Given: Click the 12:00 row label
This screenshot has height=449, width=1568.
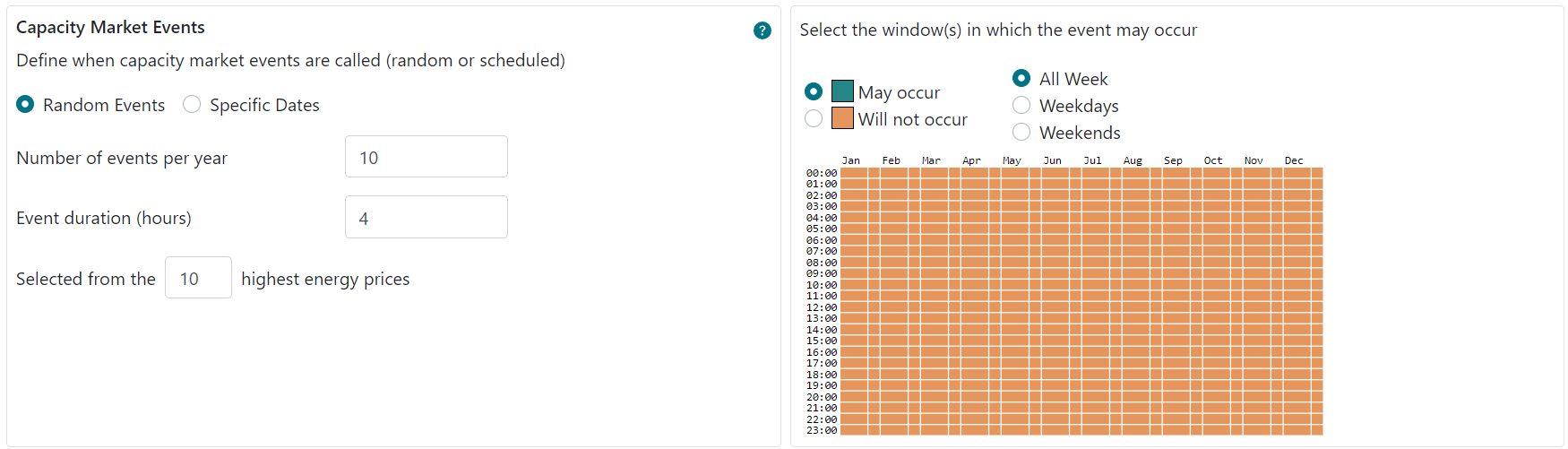Looking at the screenshot, I should (822, 307).
